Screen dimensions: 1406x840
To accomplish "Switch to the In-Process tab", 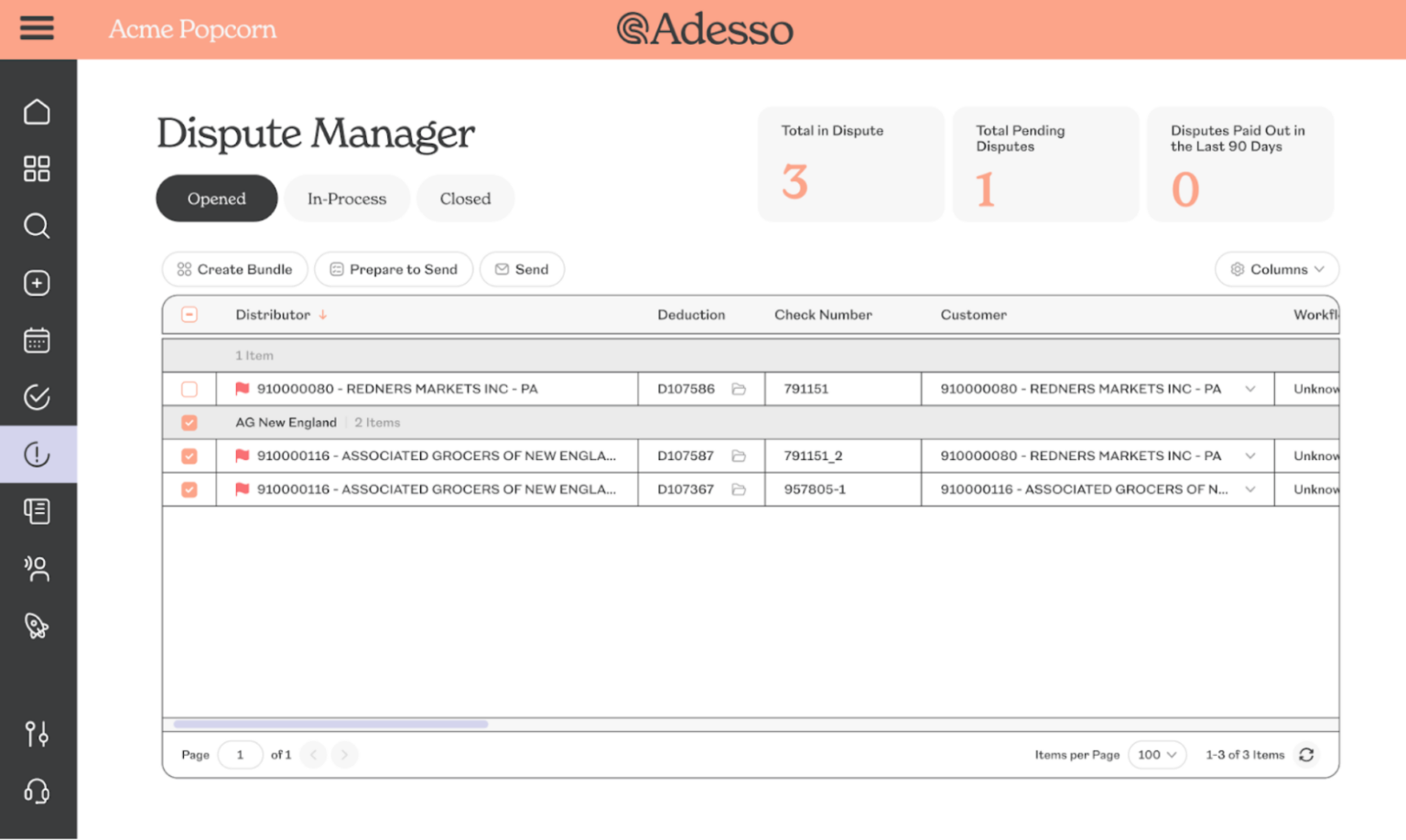I will click(347, 199).
